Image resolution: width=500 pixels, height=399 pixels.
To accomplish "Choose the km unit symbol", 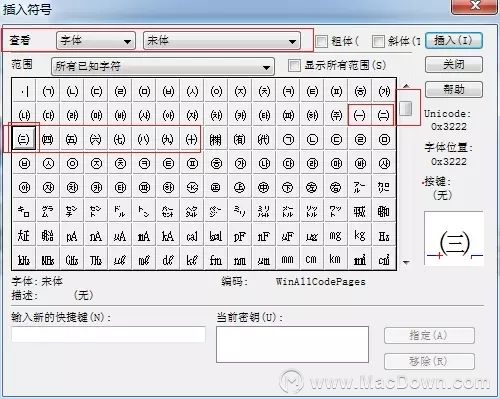I will pyautogui.click(x=336, y=260).
